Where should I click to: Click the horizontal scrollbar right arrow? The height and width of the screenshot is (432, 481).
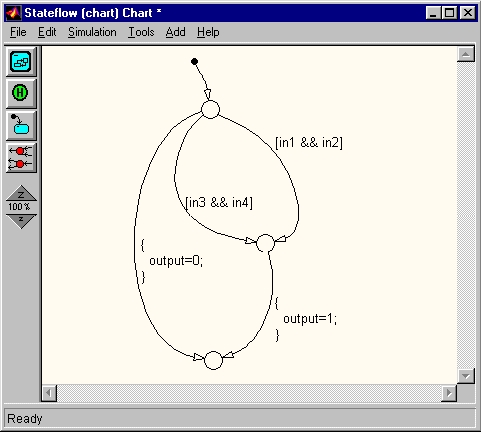(x=449, y=393)
